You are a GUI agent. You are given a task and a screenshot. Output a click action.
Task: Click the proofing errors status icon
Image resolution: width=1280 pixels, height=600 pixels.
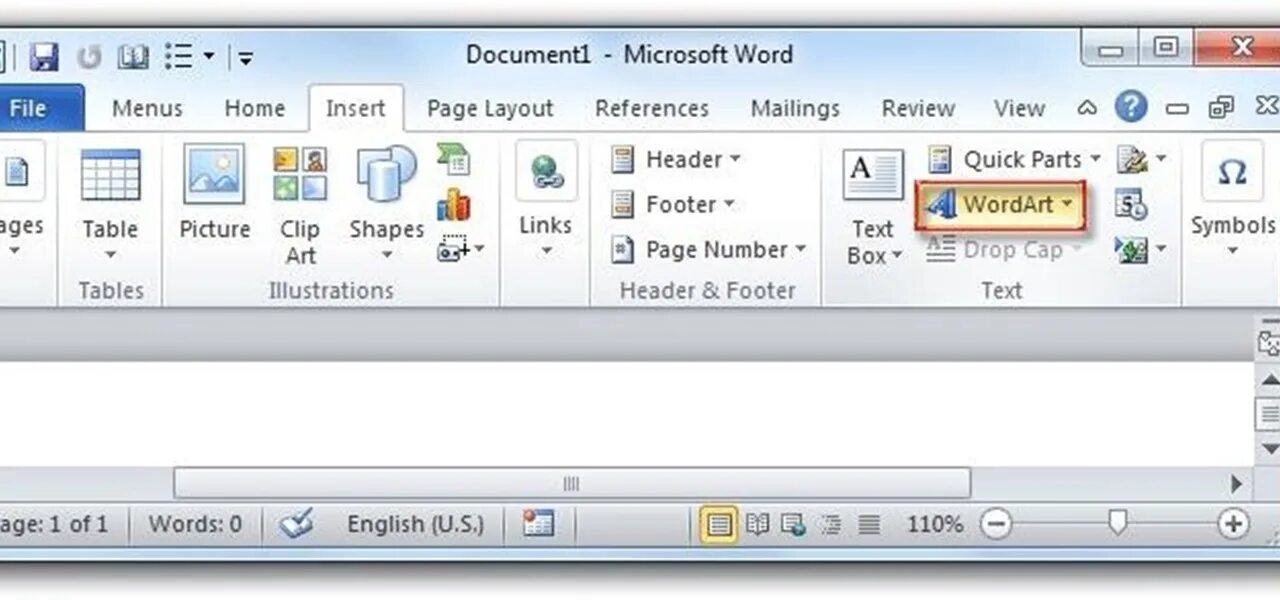(296, 523)
